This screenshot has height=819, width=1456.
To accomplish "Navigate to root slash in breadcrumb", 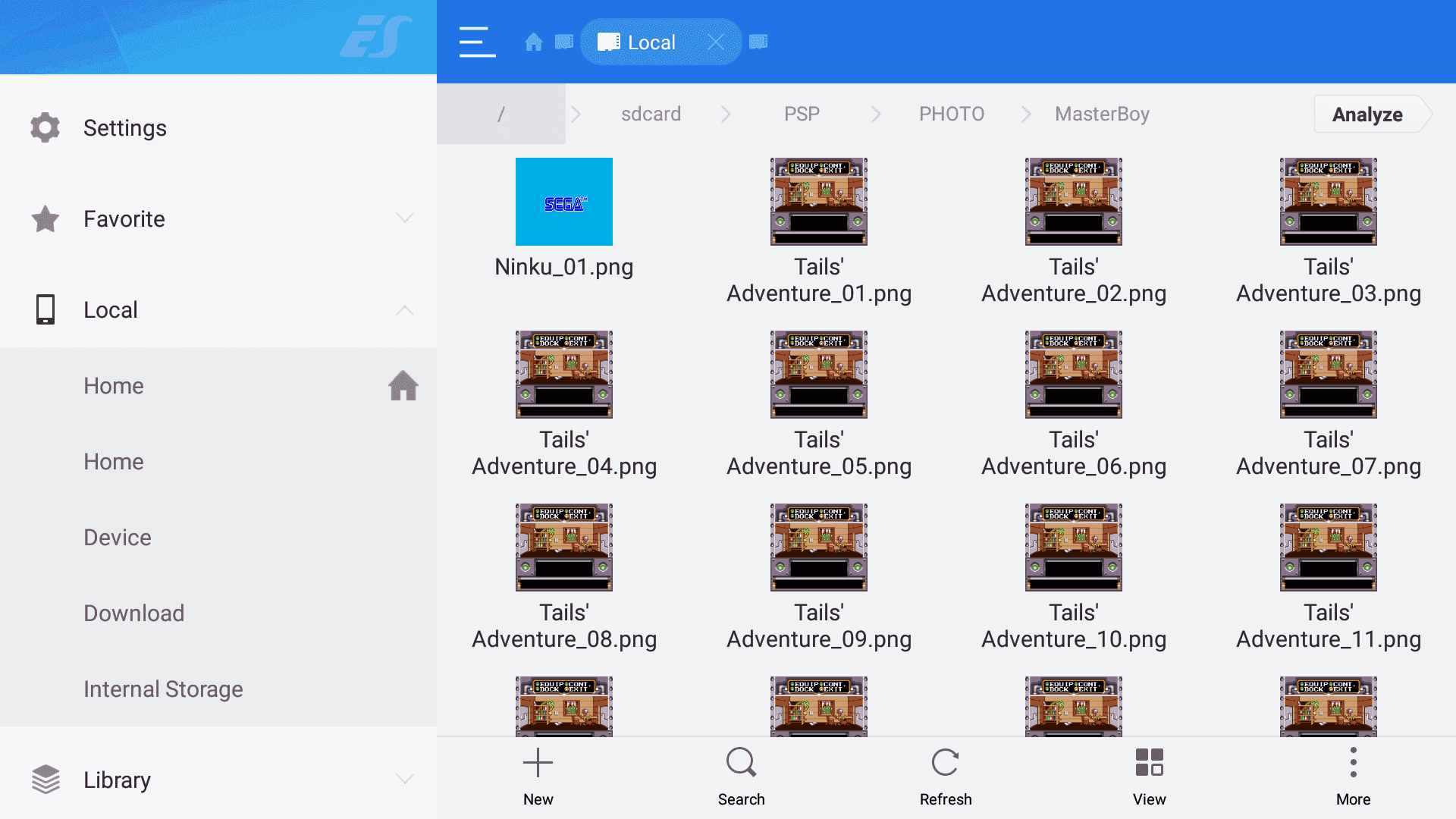I will (x=501, y=114).
